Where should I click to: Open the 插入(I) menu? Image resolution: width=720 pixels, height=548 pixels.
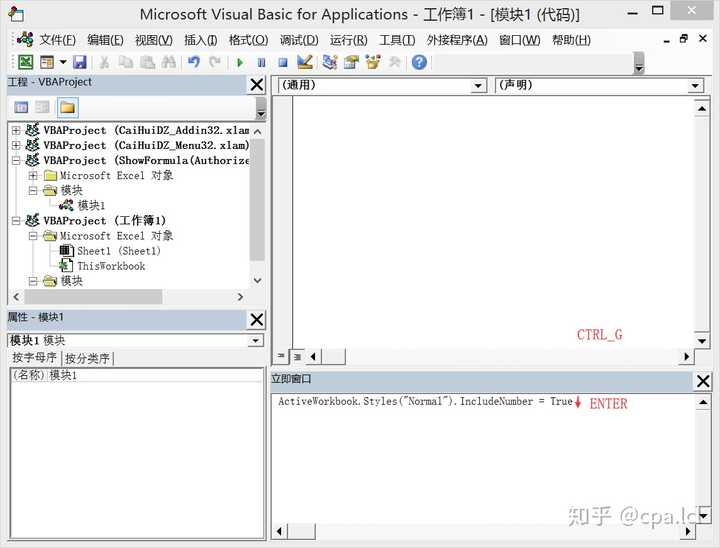[x=201, y=40]
